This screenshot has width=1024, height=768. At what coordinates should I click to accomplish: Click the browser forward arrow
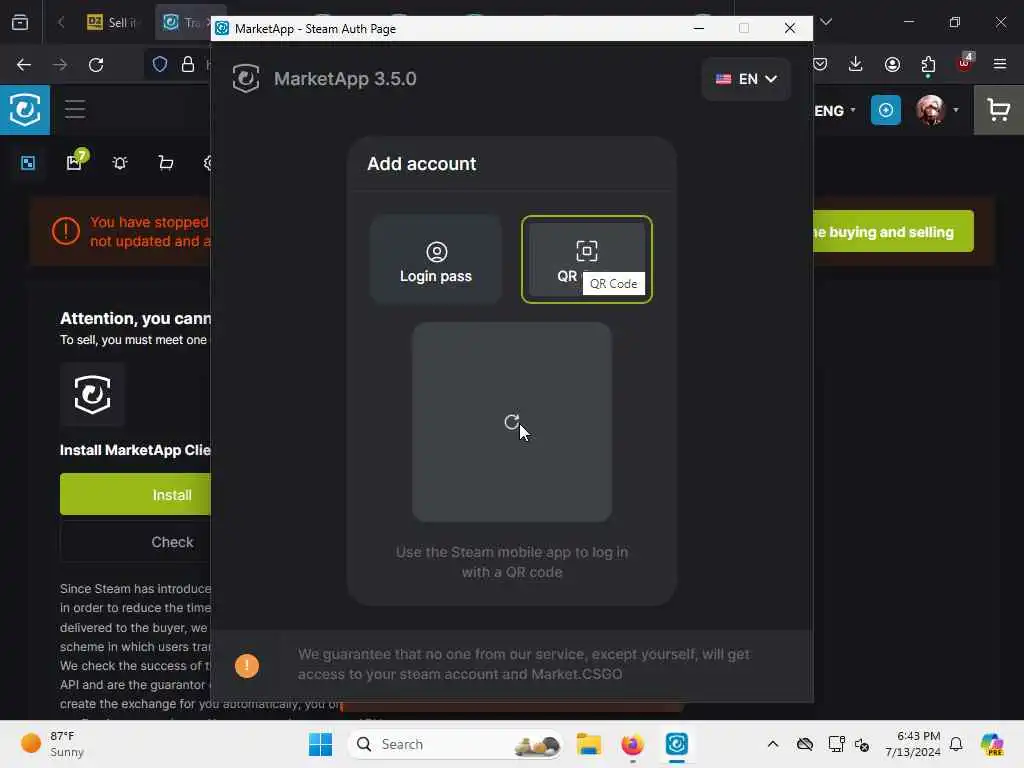pyautogui.click(x=60, y=65)
